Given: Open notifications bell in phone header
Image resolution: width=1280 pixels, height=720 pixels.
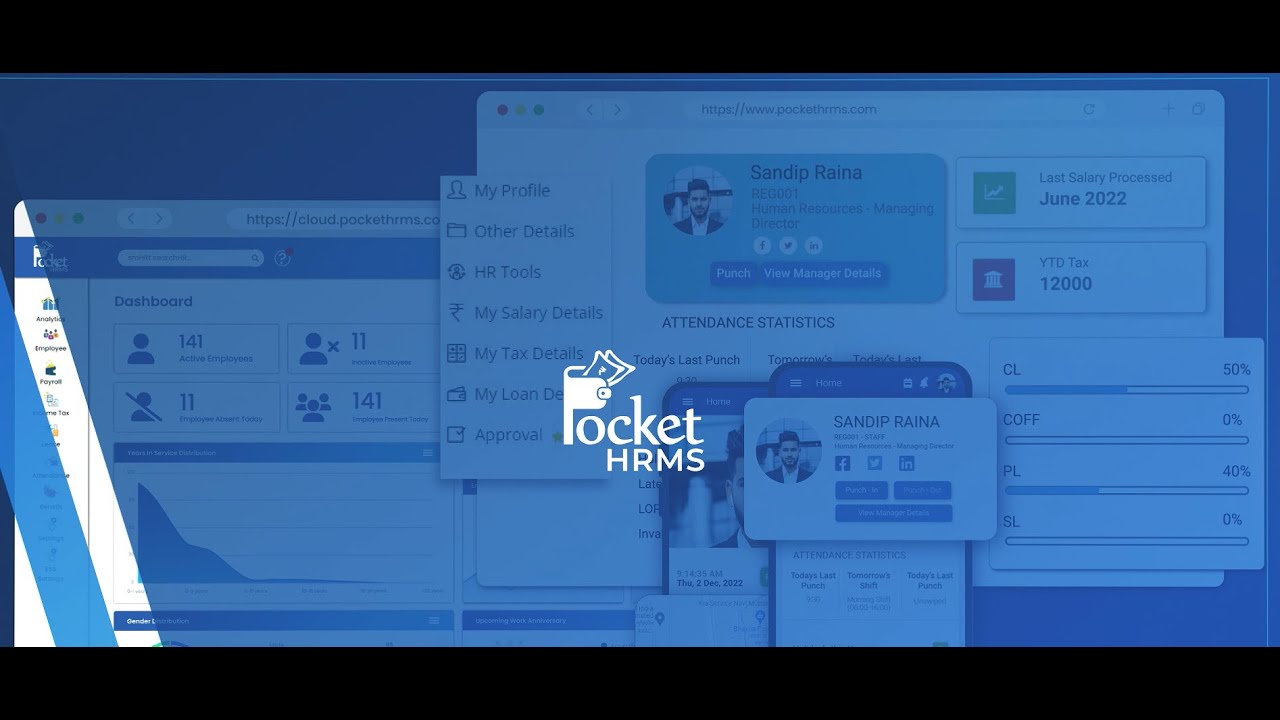Looking at the screenshot, I should click(x=924, y=383).
